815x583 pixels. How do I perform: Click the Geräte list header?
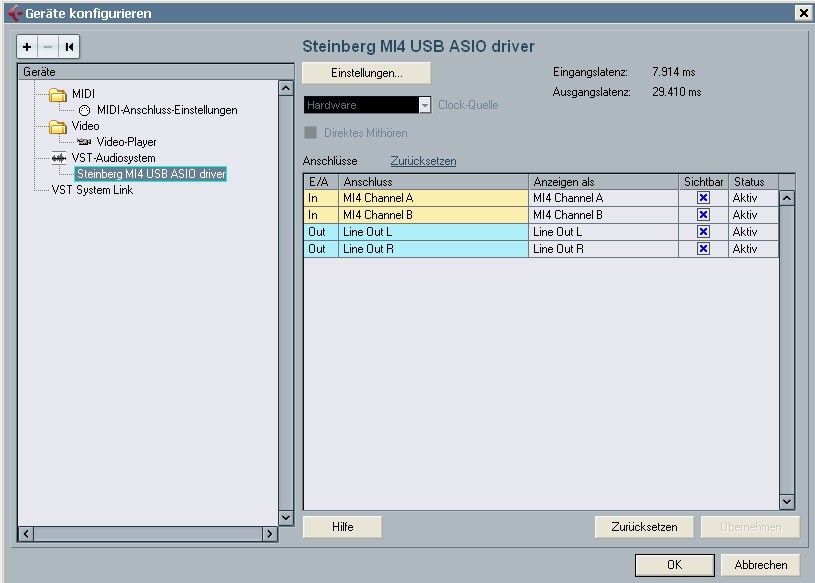click(155, 72)
